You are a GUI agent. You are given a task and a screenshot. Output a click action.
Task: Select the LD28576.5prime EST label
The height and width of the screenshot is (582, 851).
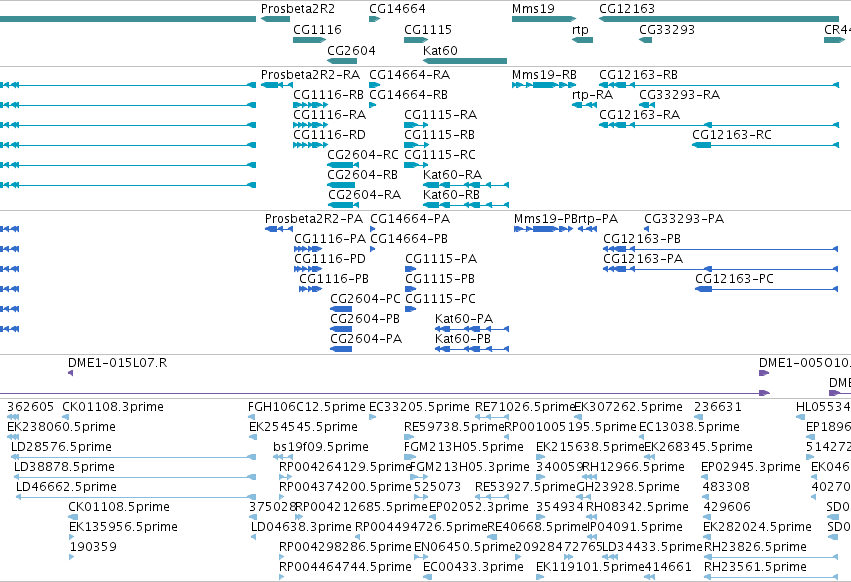point(61,447)
